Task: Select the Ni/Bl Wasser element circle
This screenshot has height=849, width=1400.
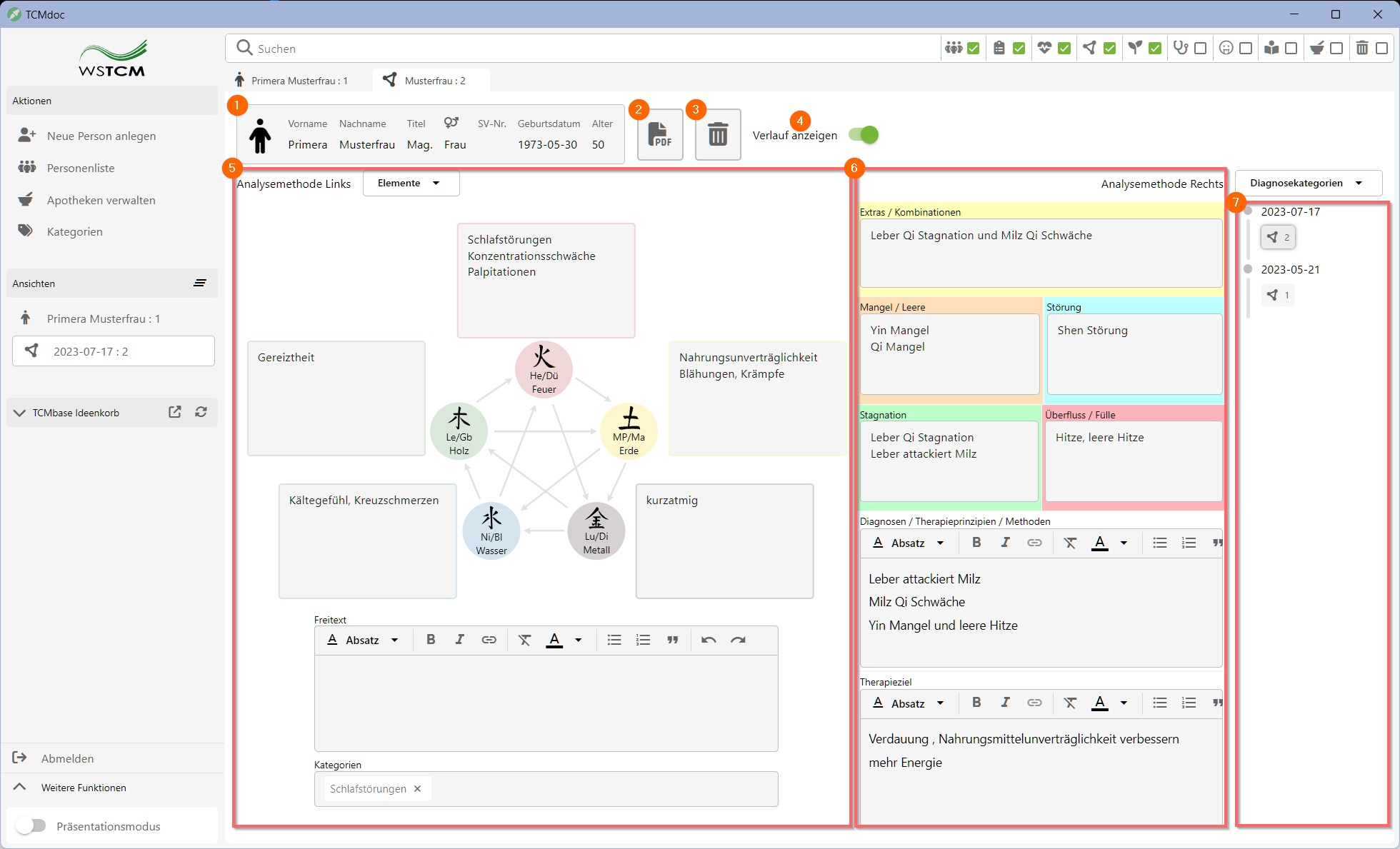Action: pyautogui.click(x=491, y=531)
